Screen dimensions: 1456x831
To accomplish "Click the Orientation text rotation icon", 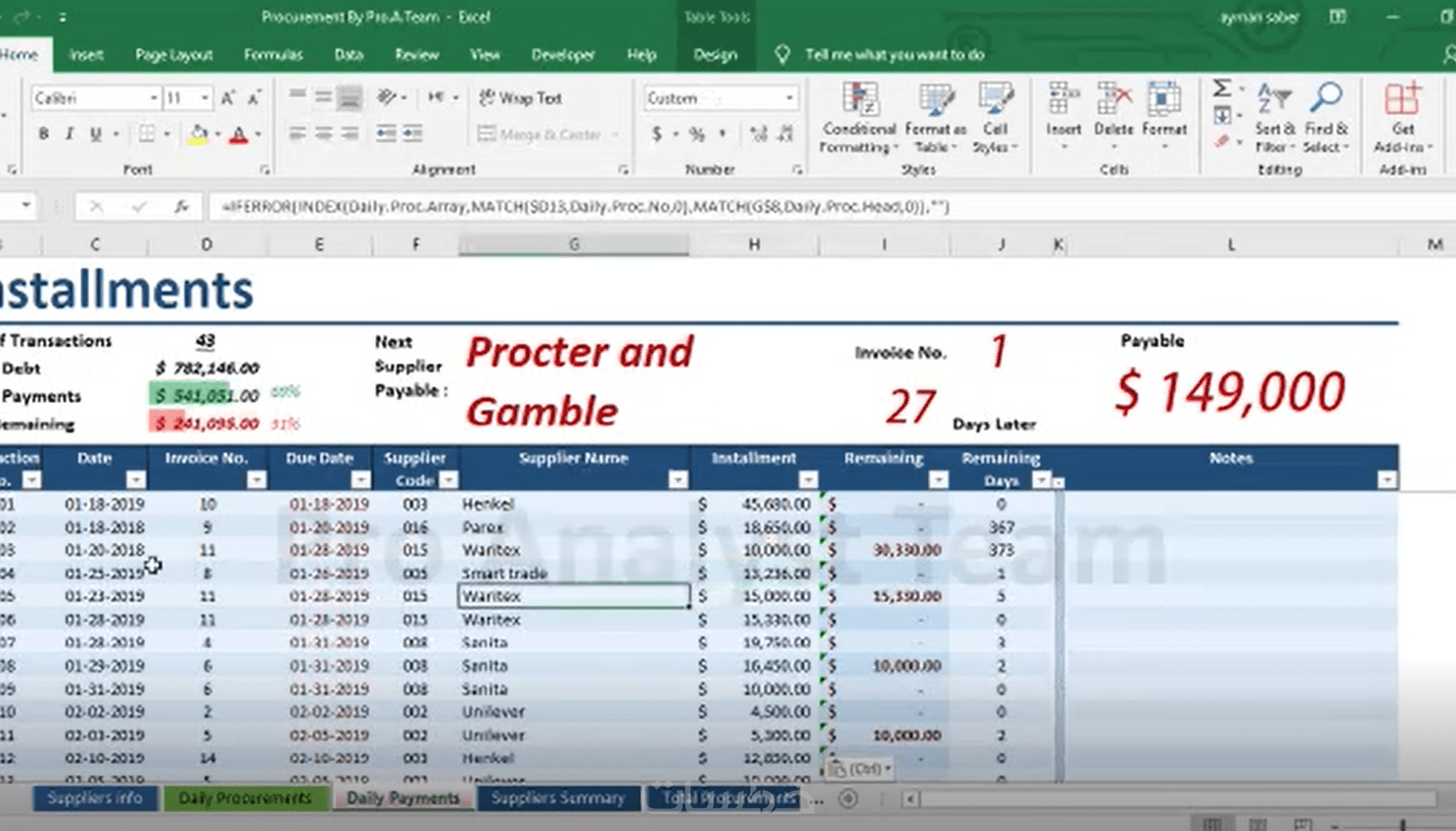I will (x=386, y=97).
